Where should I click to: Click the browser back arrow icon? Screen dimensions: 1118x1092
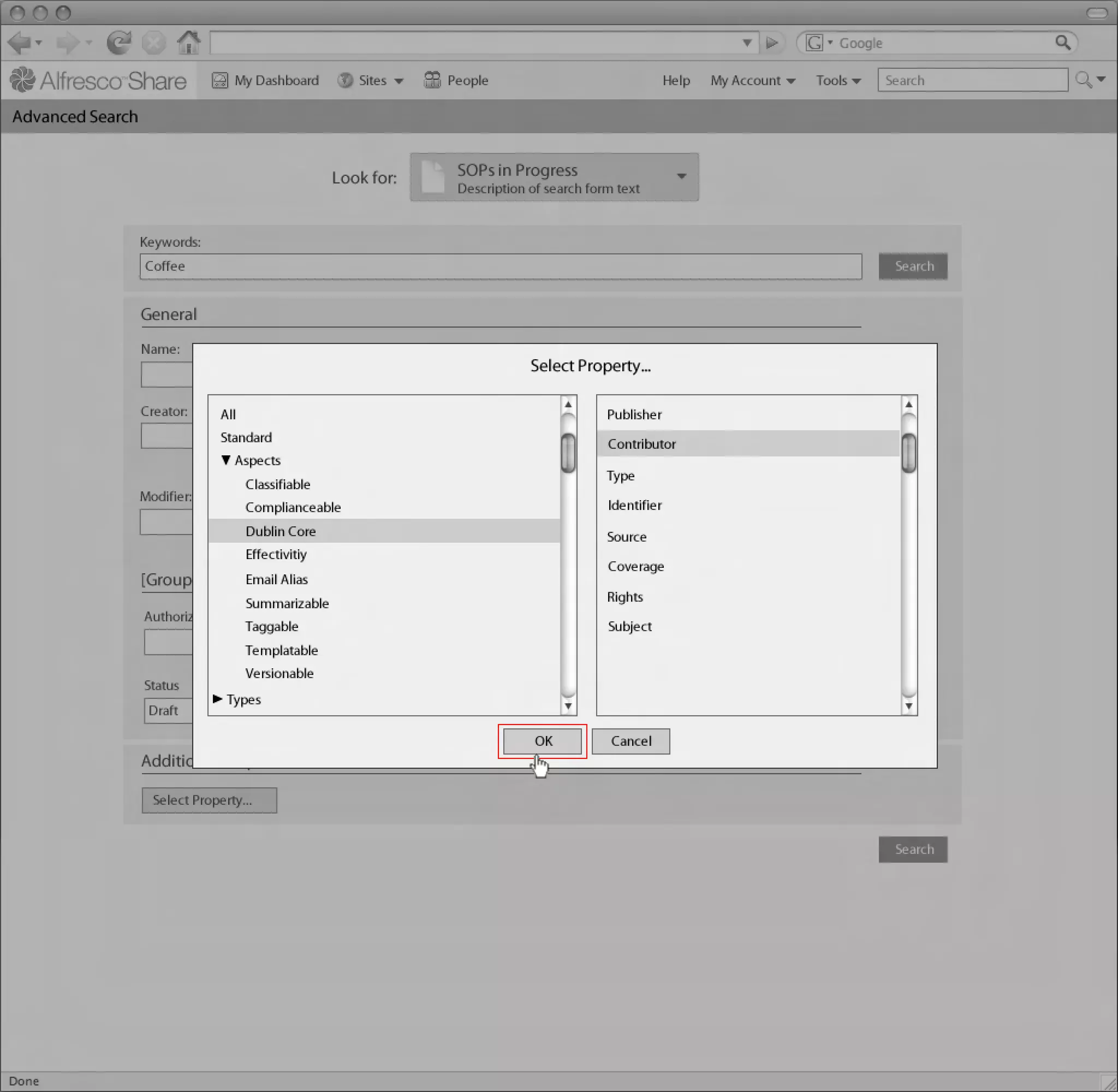(20, 43)
